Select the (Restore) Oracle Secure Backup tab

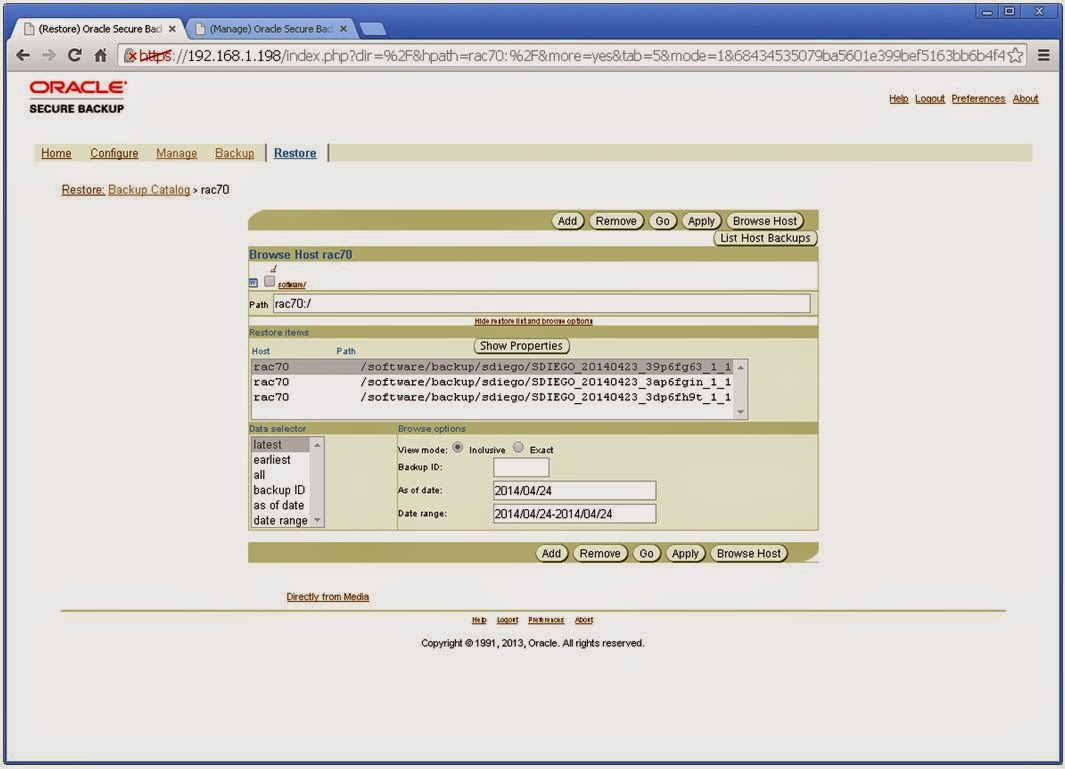(100, 29)
